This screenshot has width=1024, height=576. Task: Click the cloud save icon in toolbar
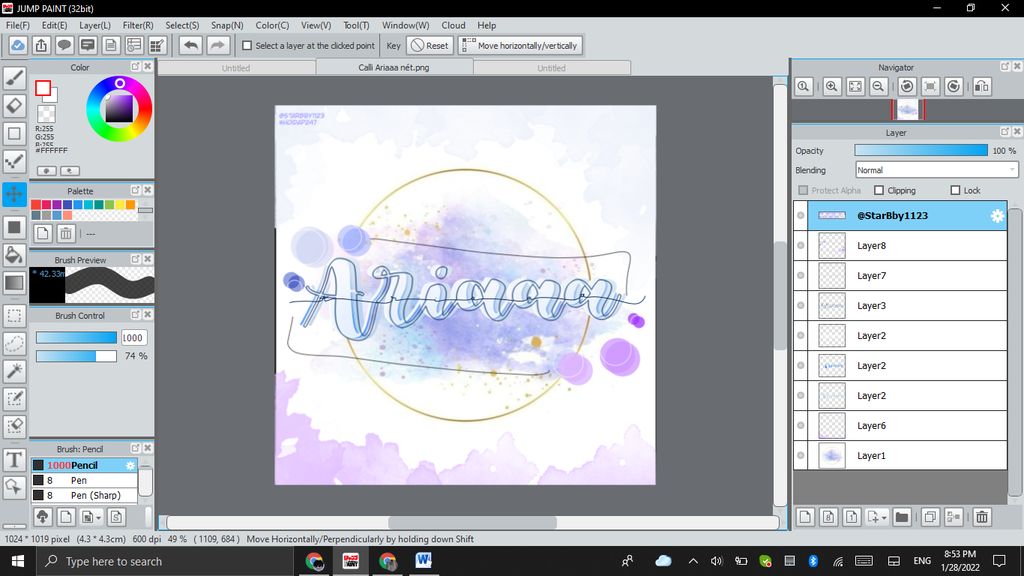tap(18, 46)
